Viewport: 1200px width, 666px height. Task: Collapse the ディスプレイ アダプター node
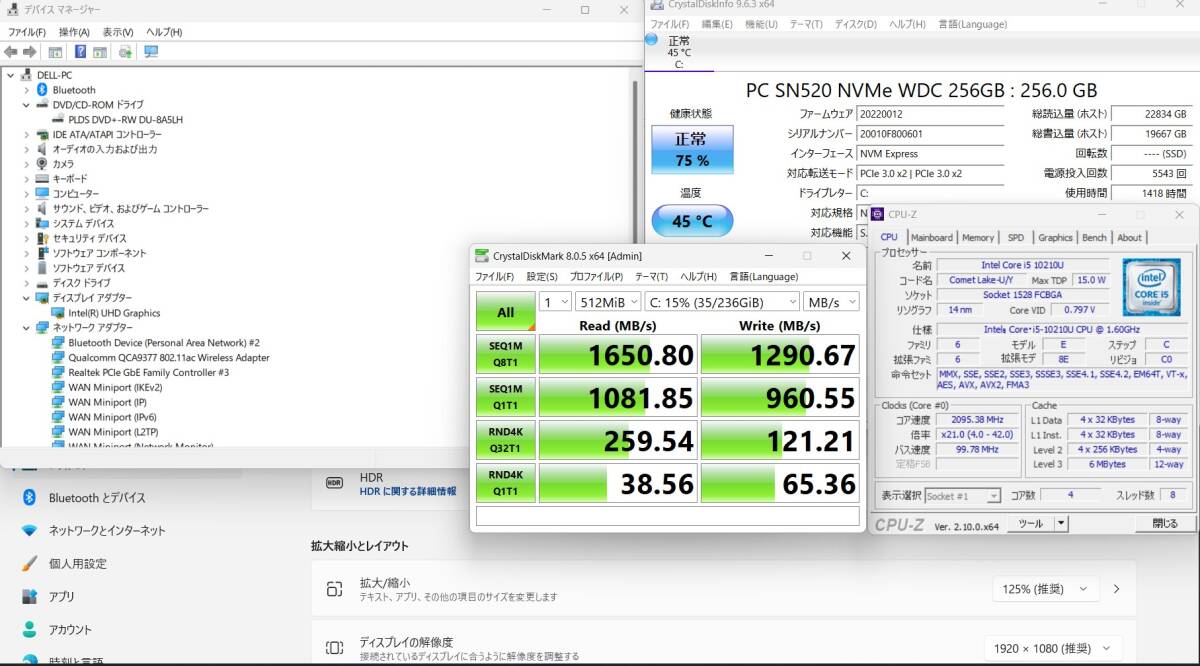(x=27, y=298)
